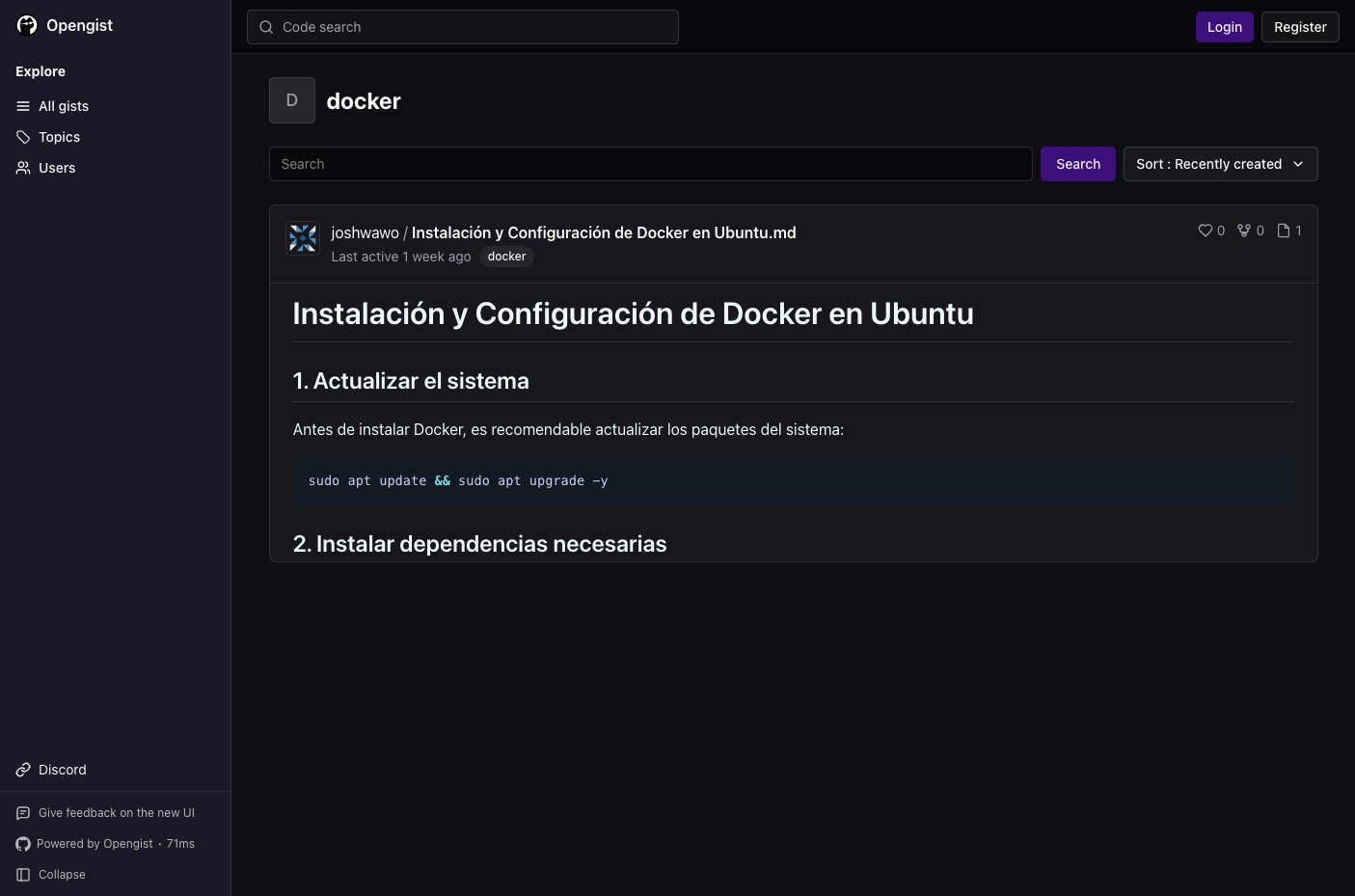
Task: Click the D topic avatar badge
Action: [x=292, y=100]
